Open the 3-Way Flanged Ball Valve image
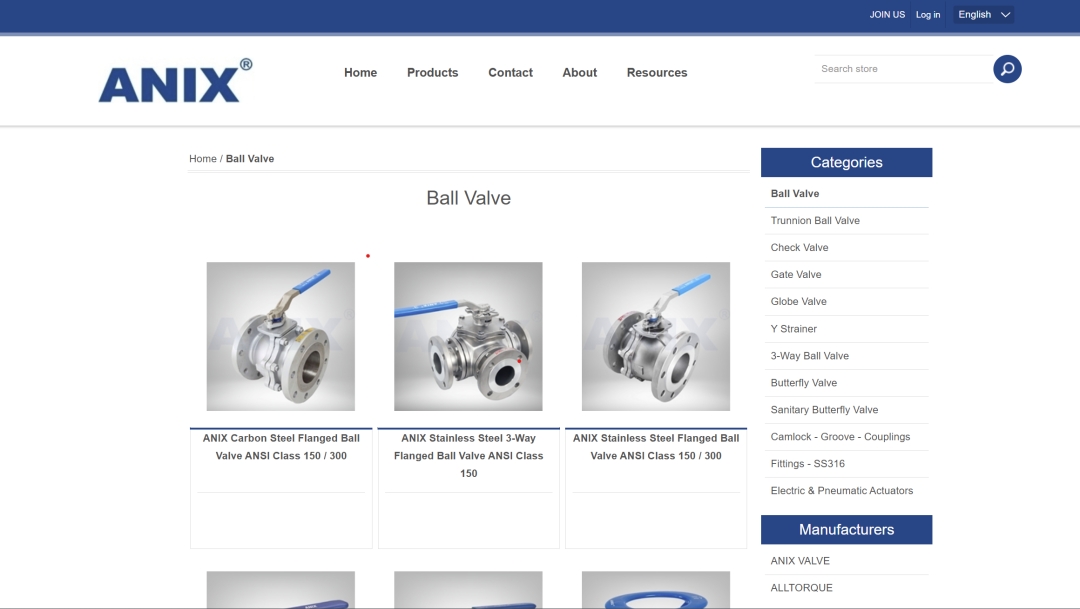The height and width of the screenshot is (609, 1080). pos(468,336)
